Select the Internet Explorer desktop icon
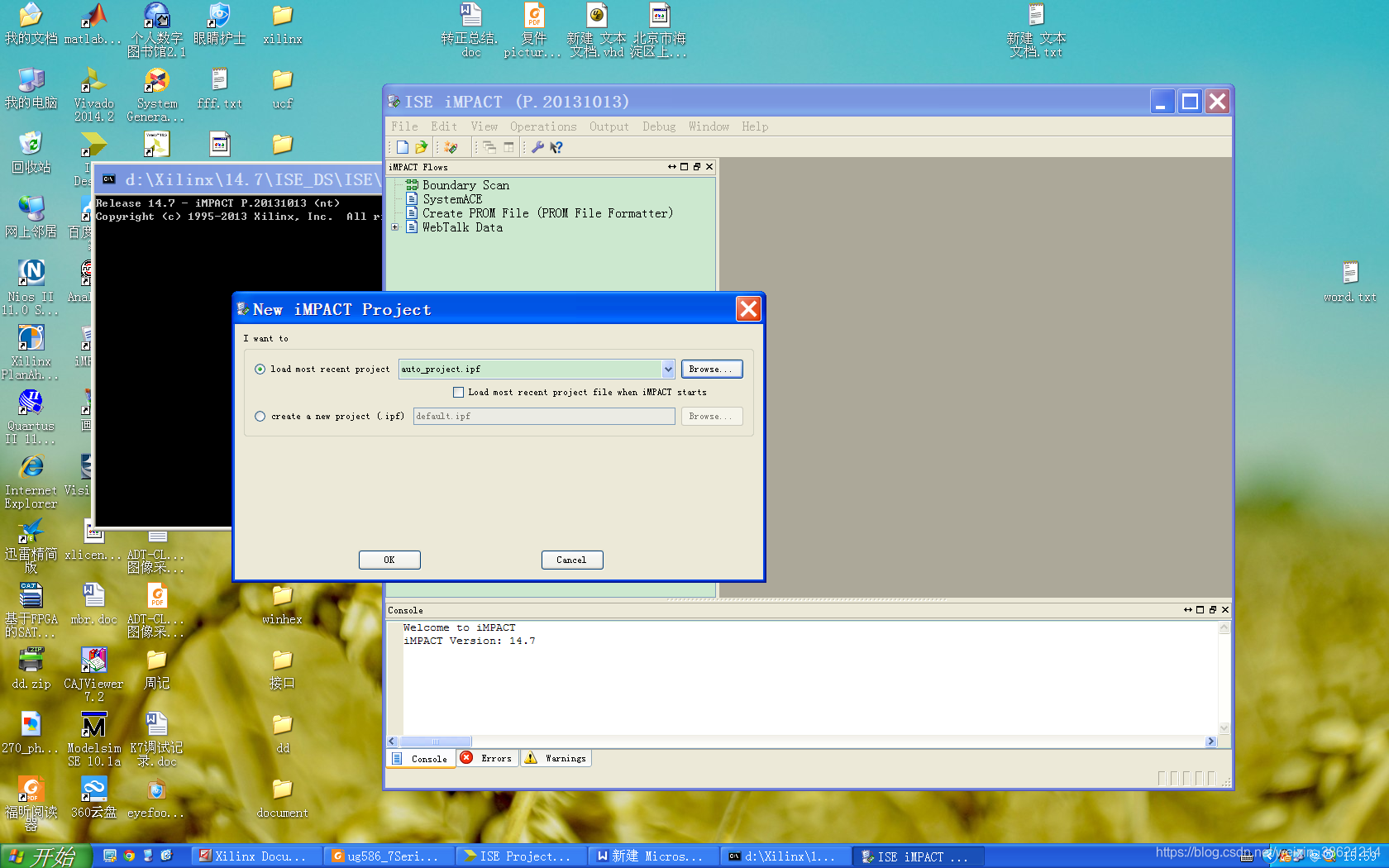The image size is (1389, 868). [x=31, y=480]
